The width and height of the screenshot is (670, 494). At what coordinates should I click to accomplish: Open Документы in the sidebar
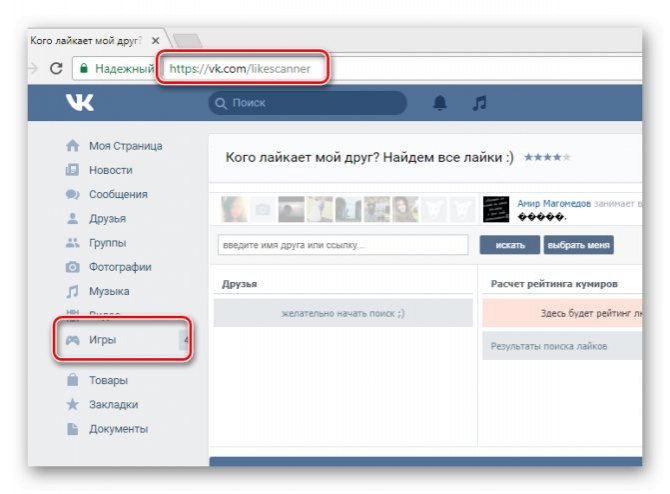(118, 429)
